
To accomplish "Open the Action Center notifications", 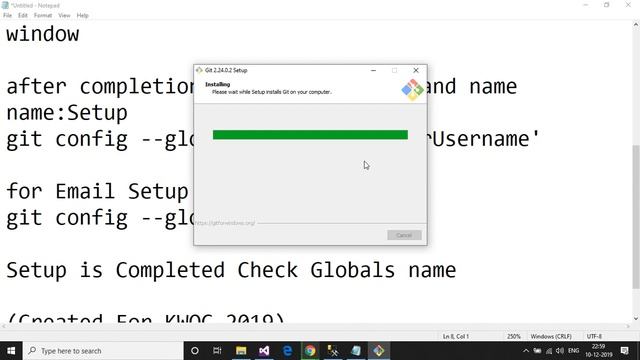I will (624, 351).
